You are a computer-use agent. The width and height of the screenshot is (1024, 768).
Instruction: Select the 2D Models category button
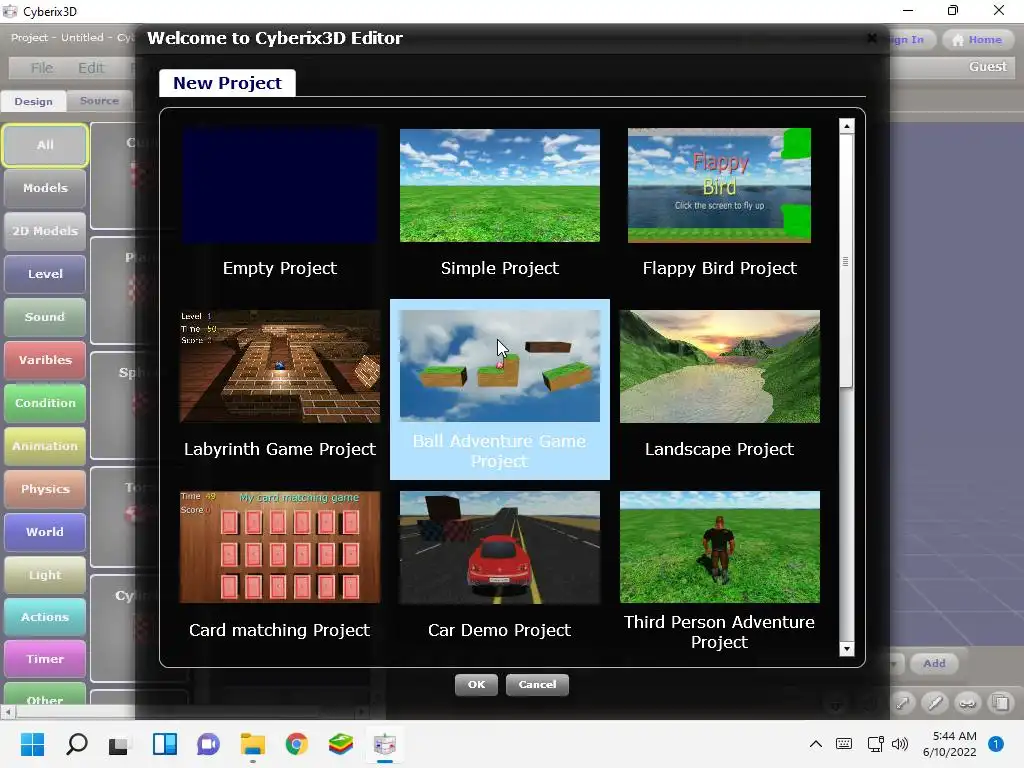point(45,231)
